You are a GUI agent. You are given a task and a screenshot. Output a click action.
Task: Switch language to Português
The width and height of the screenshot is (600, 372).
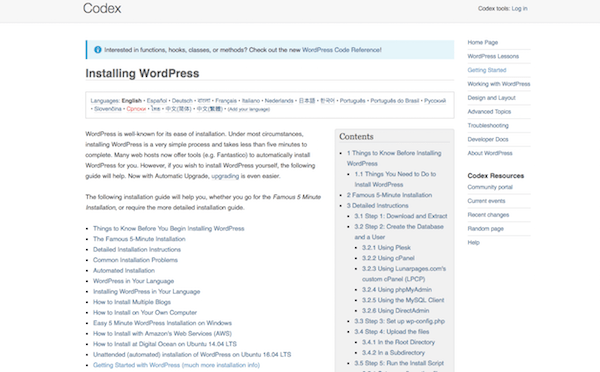click(x=352, y=101)
